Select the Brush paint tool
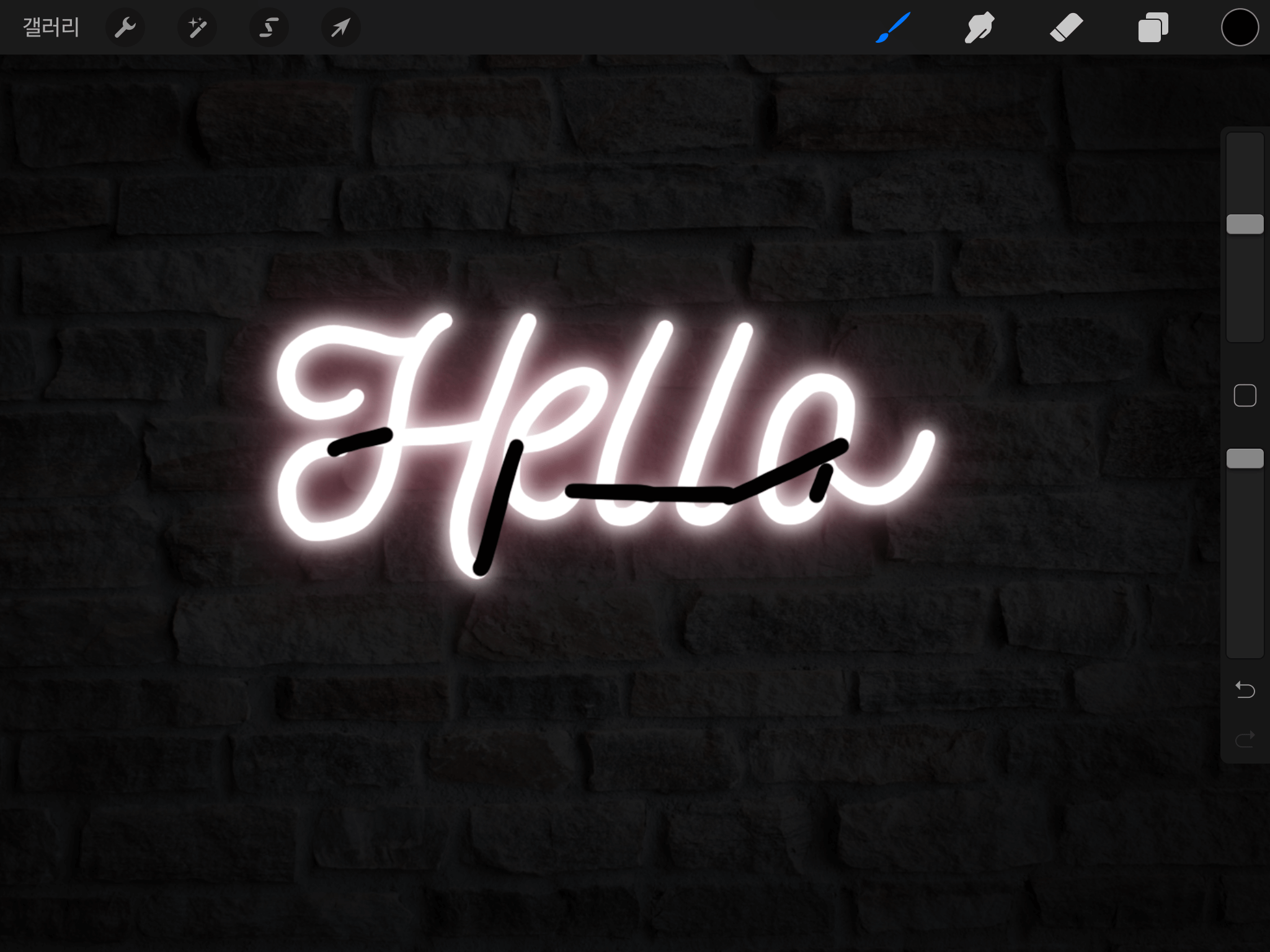The width and height of the screenshot is (1270, 952). pyautogui.click(x=893, y=28)
